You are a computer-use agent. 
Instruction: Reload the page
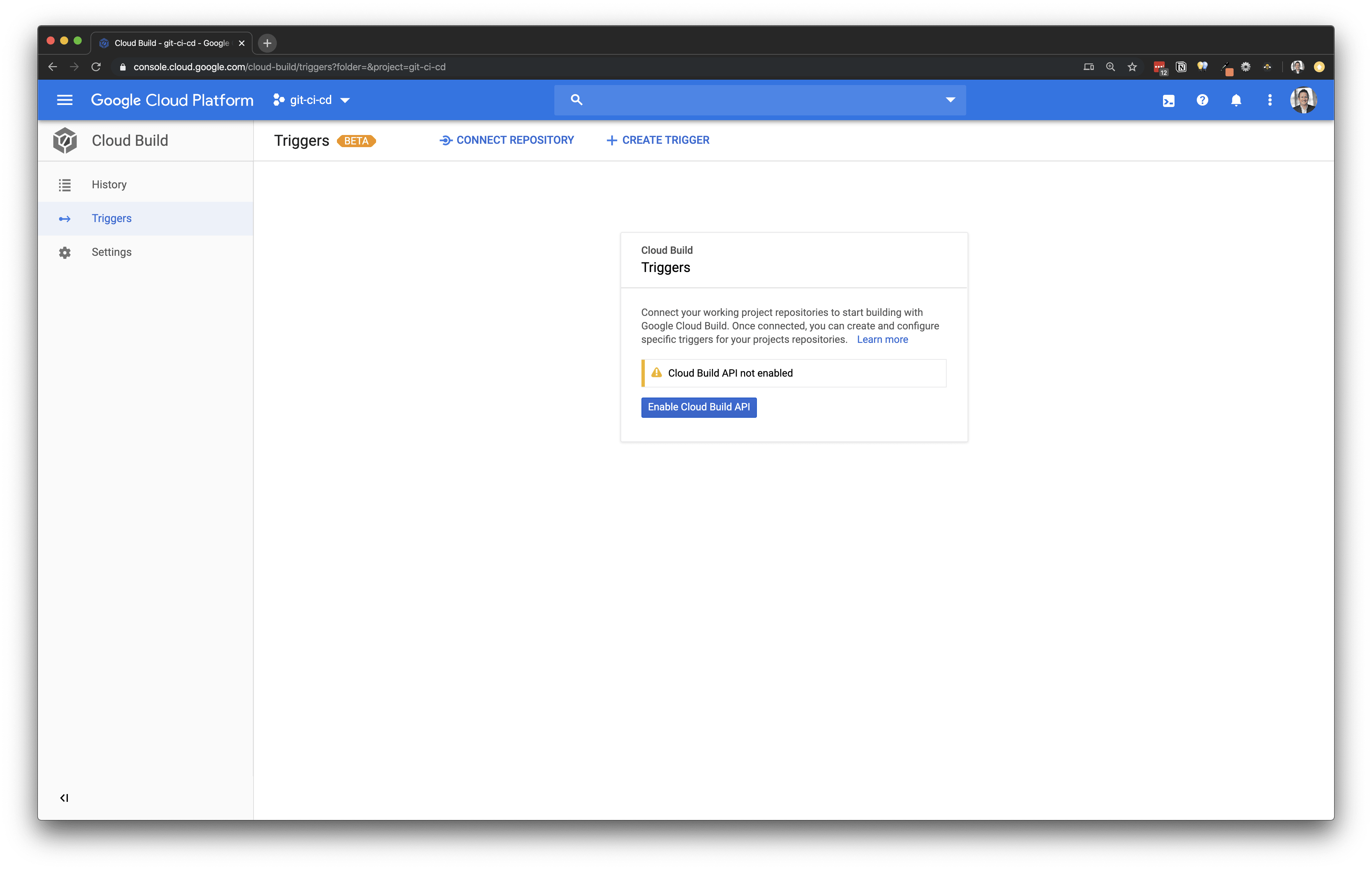pos(96,67)
